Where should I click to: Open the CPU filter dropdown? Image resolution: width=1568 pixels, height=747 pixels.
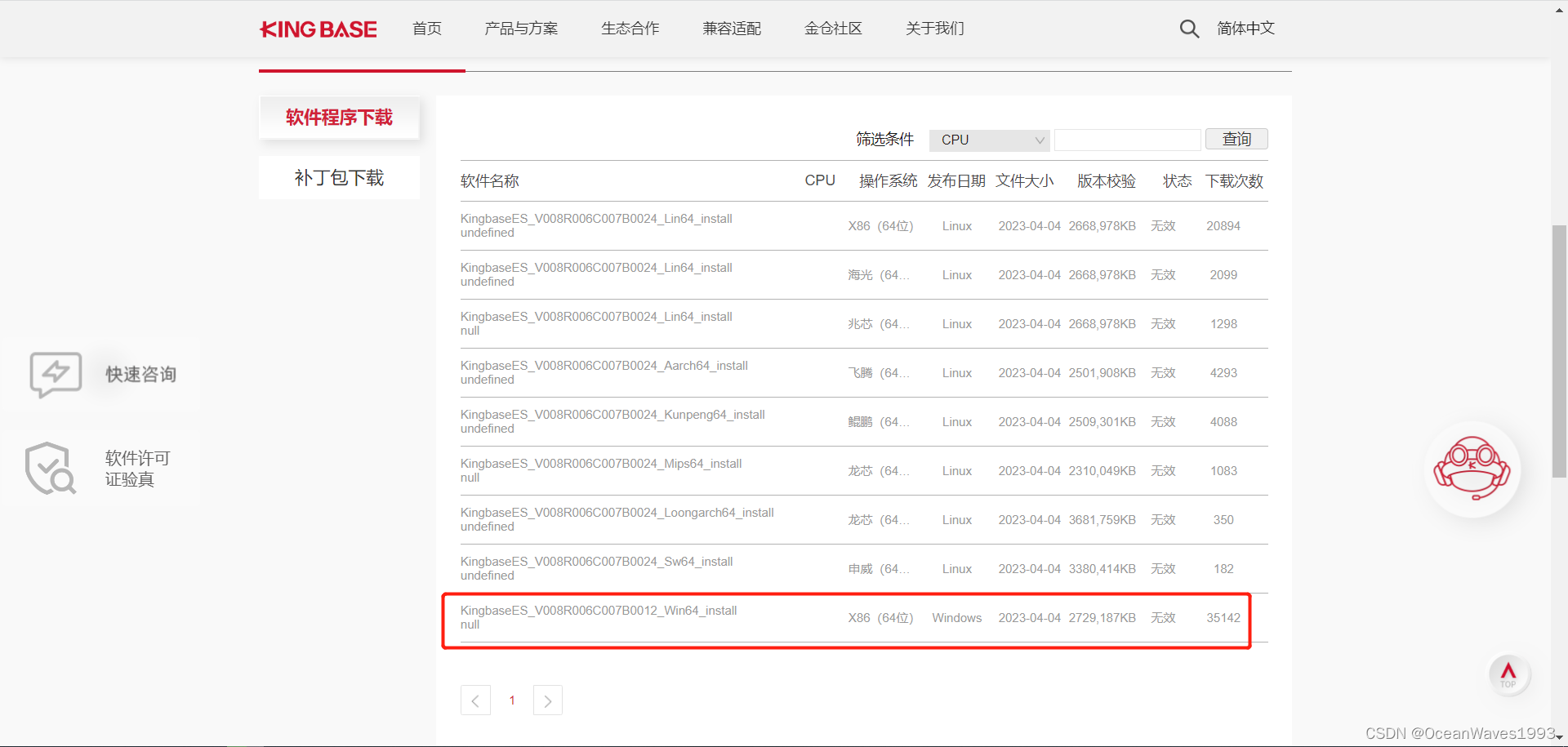(x=990, y=140)
